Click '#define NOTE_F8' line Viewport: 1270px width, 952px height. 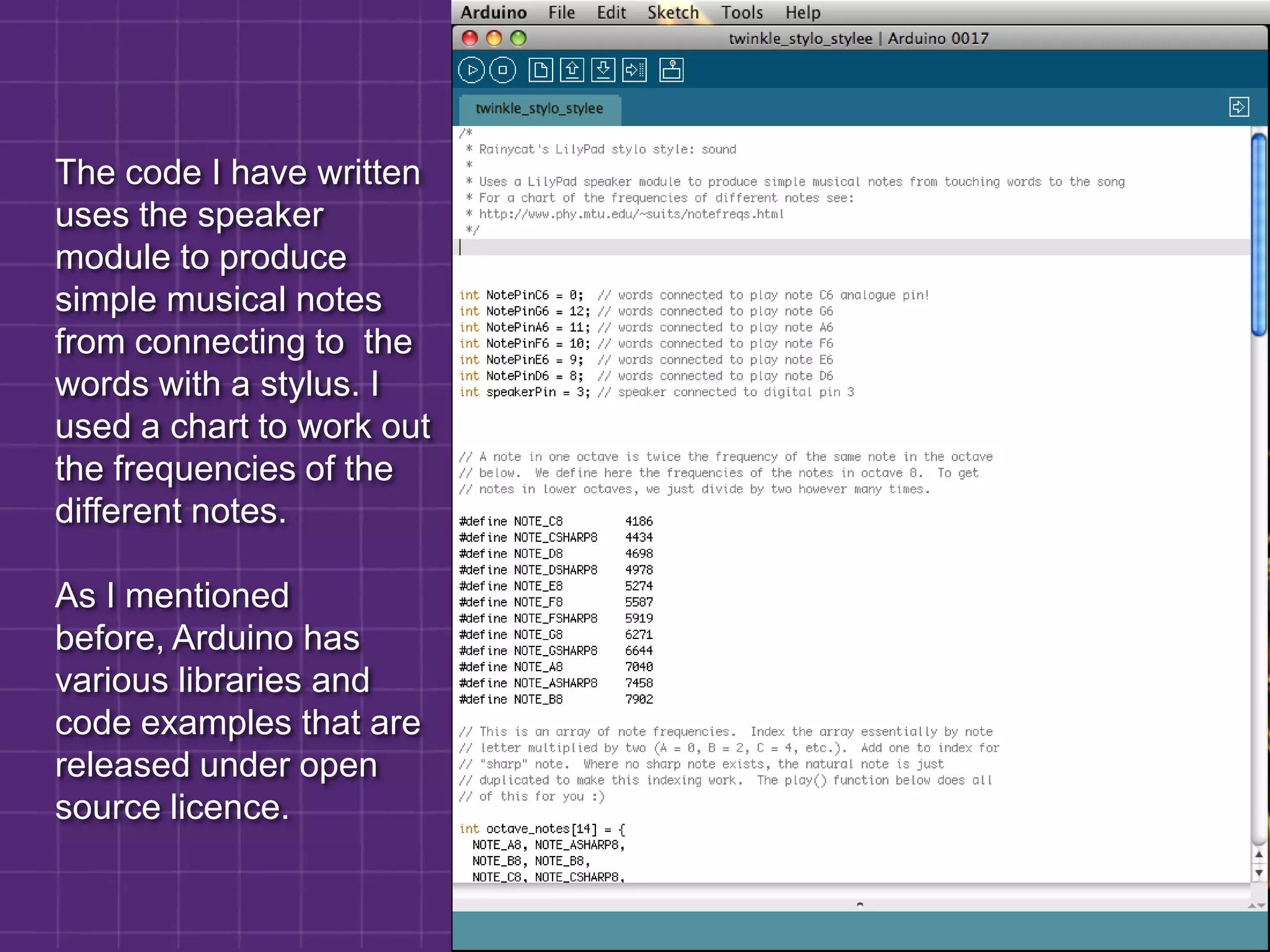click(x=556, y=602)
